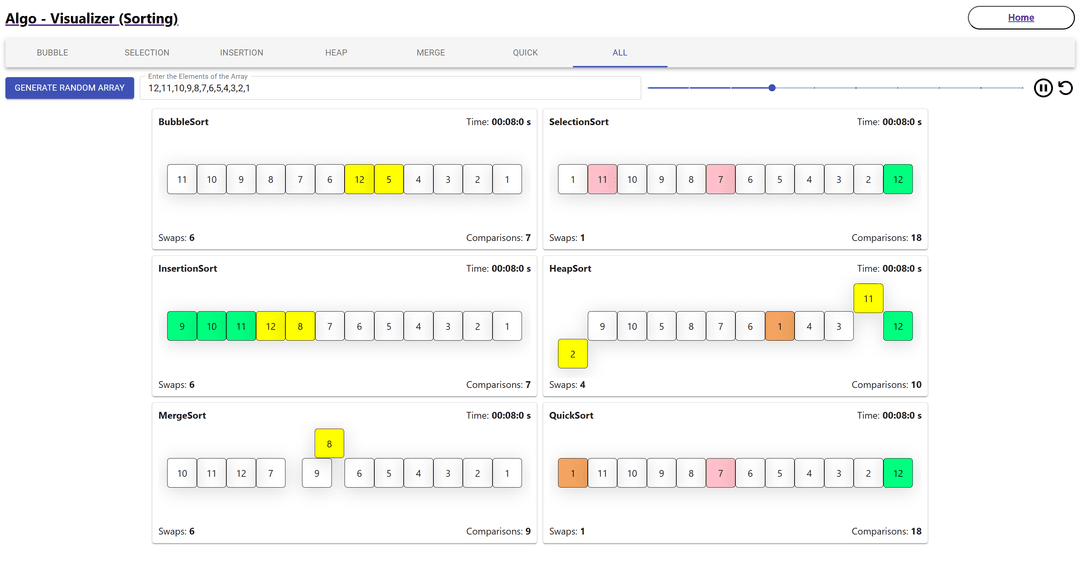Click the raised yellow 8 in MergeSort
Image resolution: width=1080 pixels, height=562 pixels.
[329, 444]
